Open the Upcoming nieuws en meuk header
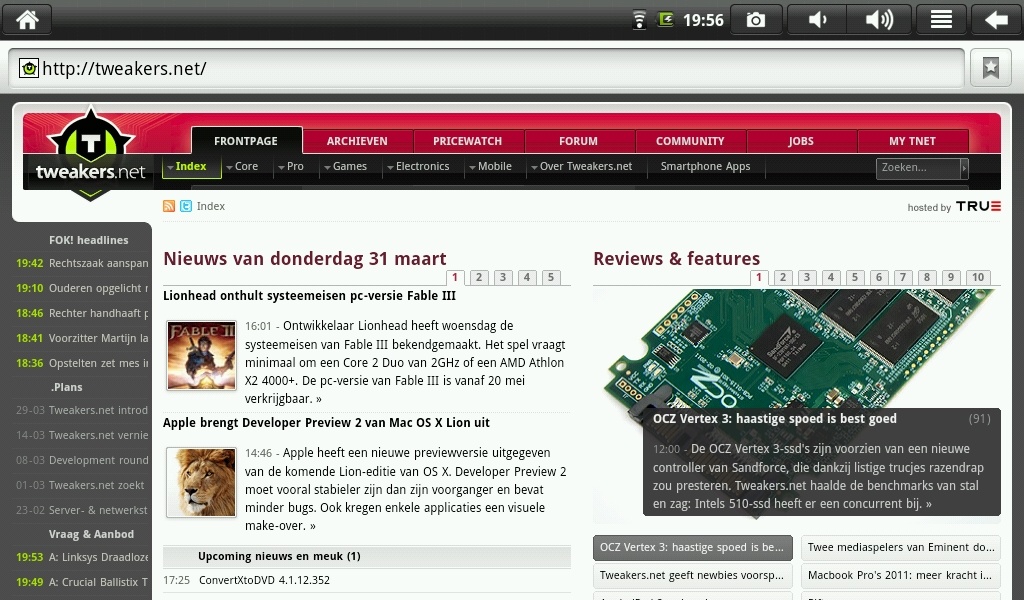The image size is (1024, 600). pos(366,556)
